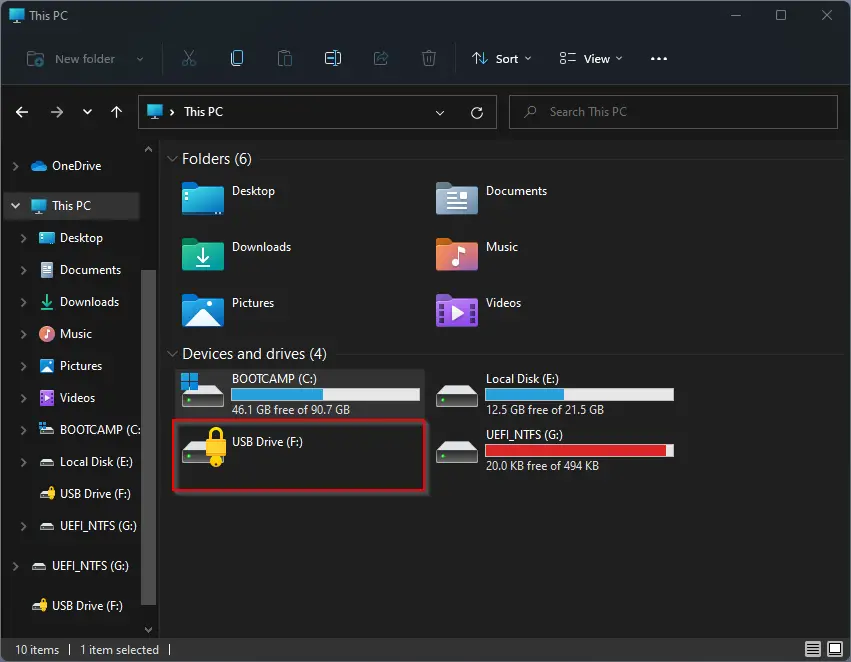Open the New folder dropdown arrow

click(140, 59)
